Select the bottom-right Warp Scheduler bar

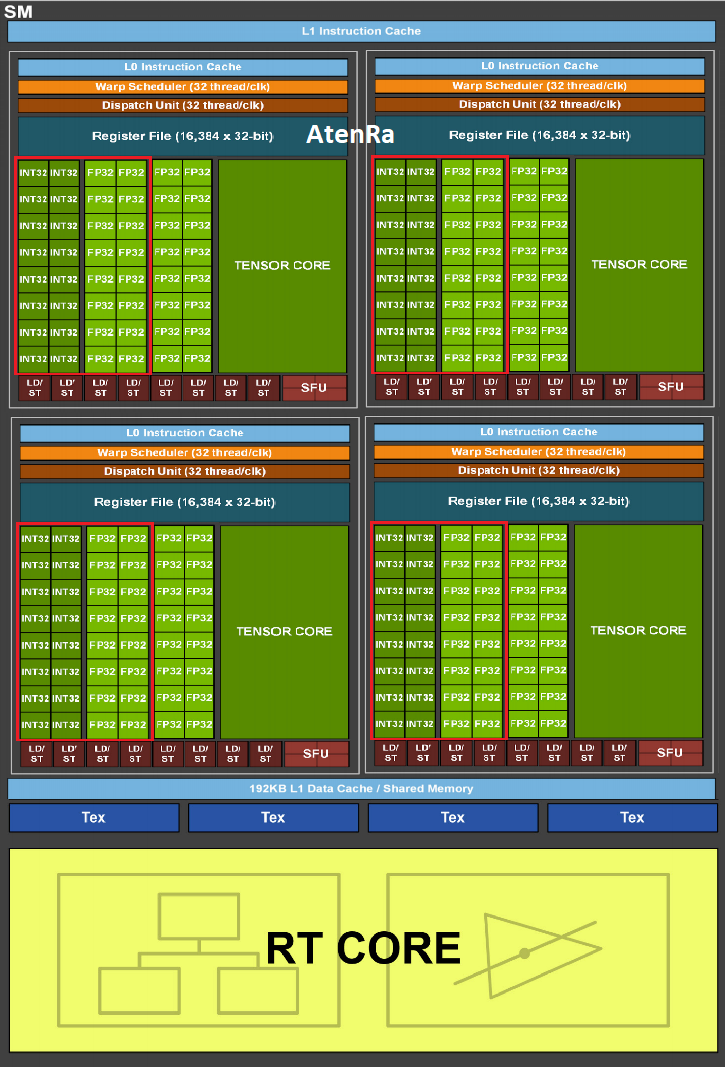tap(538, 452)
